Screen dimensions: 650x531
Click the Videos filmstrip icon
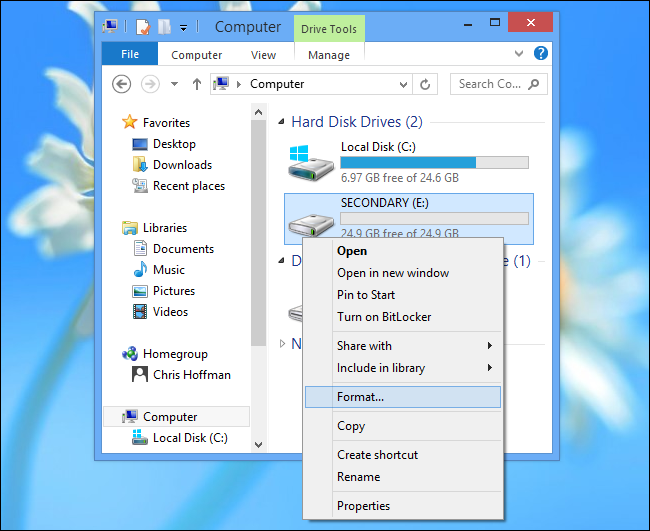tap(140, 311)
